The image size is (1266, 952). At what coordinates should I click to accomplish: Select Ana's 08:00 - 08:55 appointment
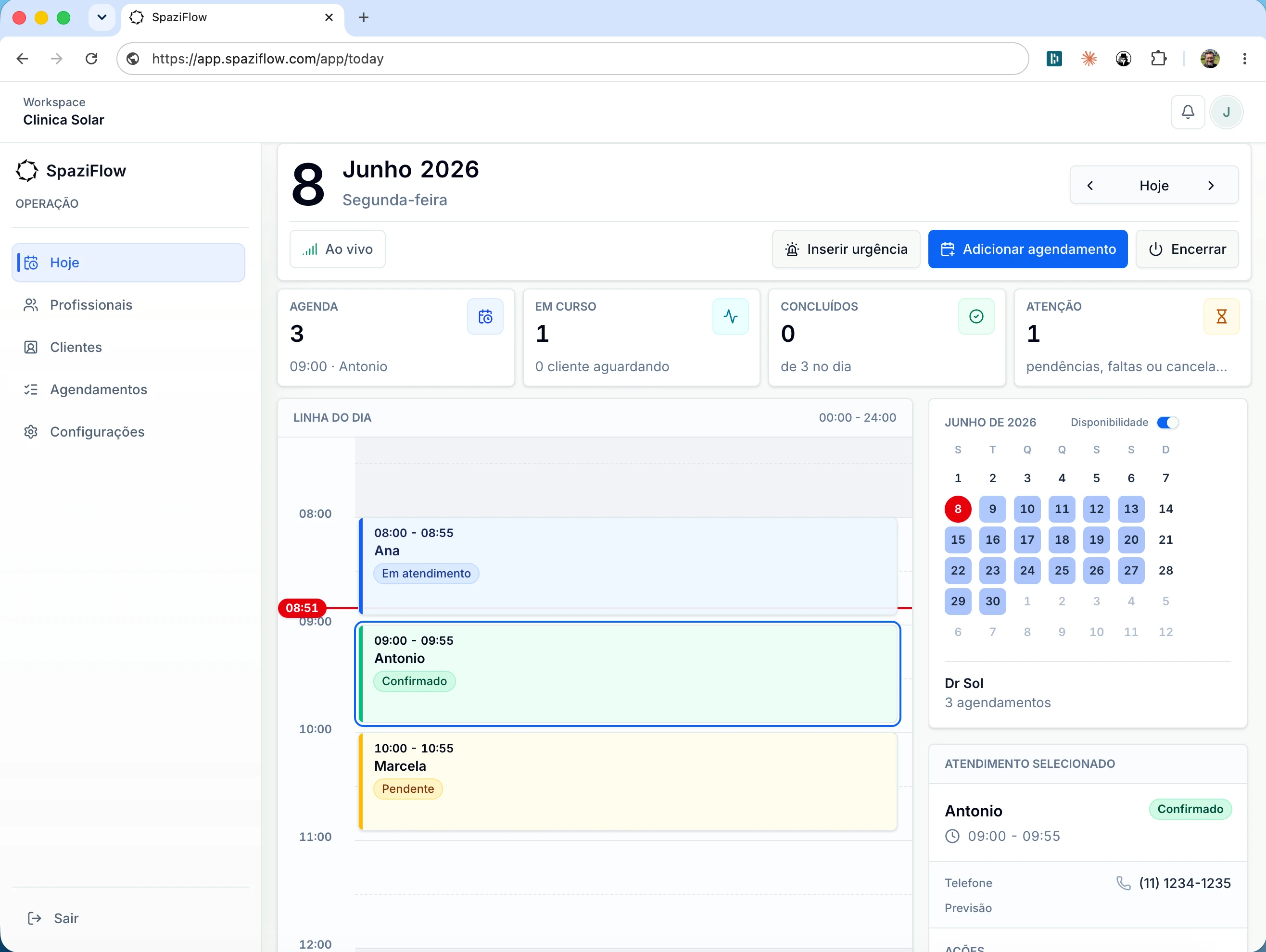[628, 565]
